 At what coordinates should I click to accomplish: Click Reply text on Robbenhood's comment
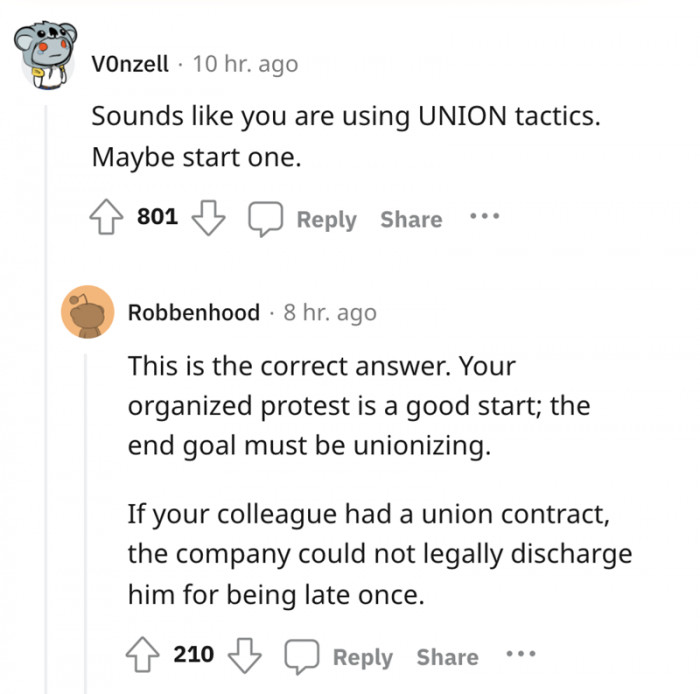(363, 657)
